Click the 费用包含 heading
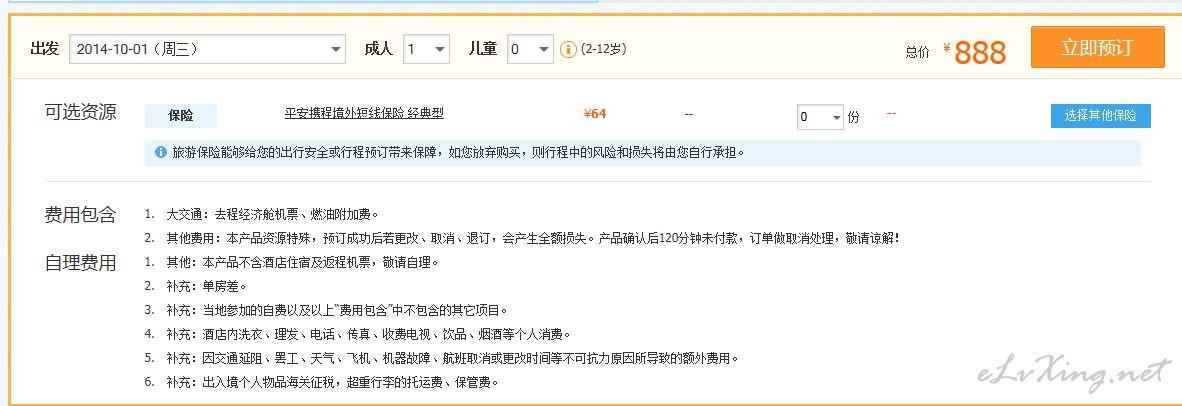1182x406 pixels. point(81,215)
